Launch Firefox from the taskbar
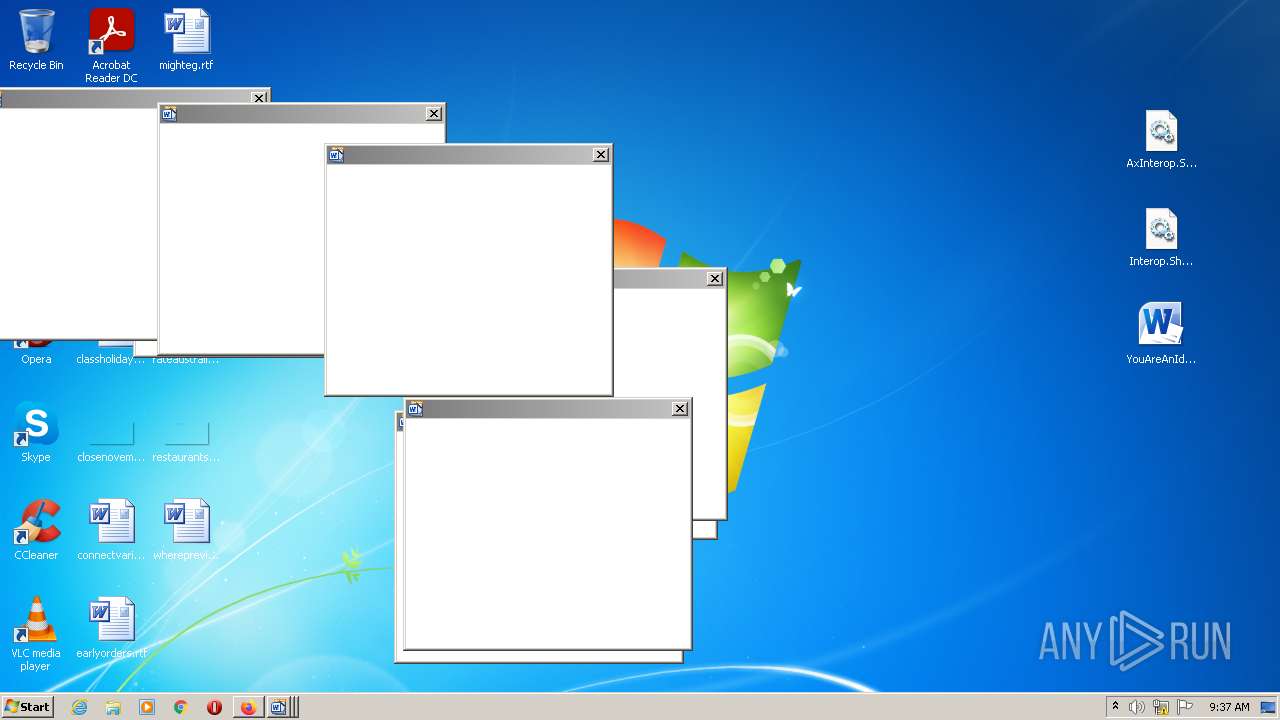The height and width of the screenshot is (720, 1280). pyautogui.click(x=247, y=707)
